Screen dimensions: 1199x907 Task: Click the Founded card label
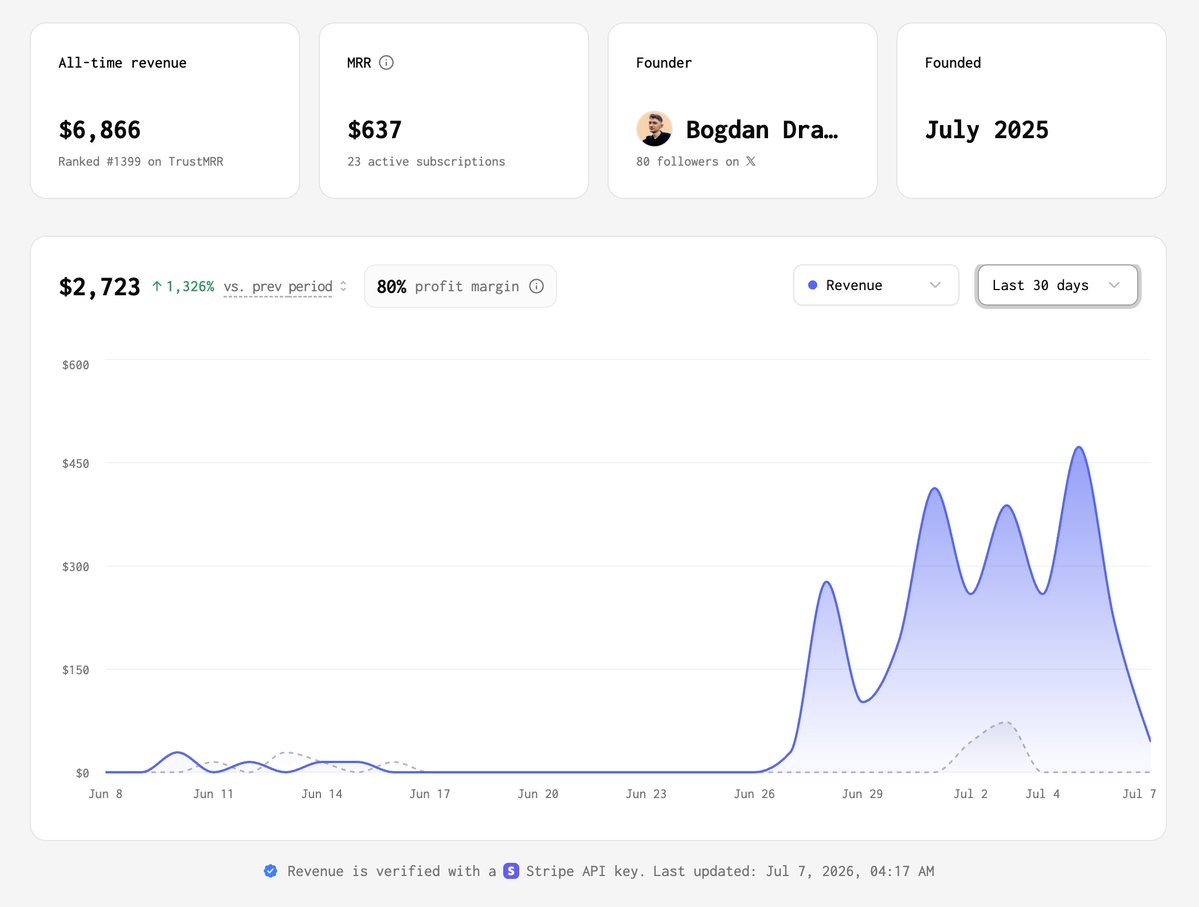coord(953,63)
